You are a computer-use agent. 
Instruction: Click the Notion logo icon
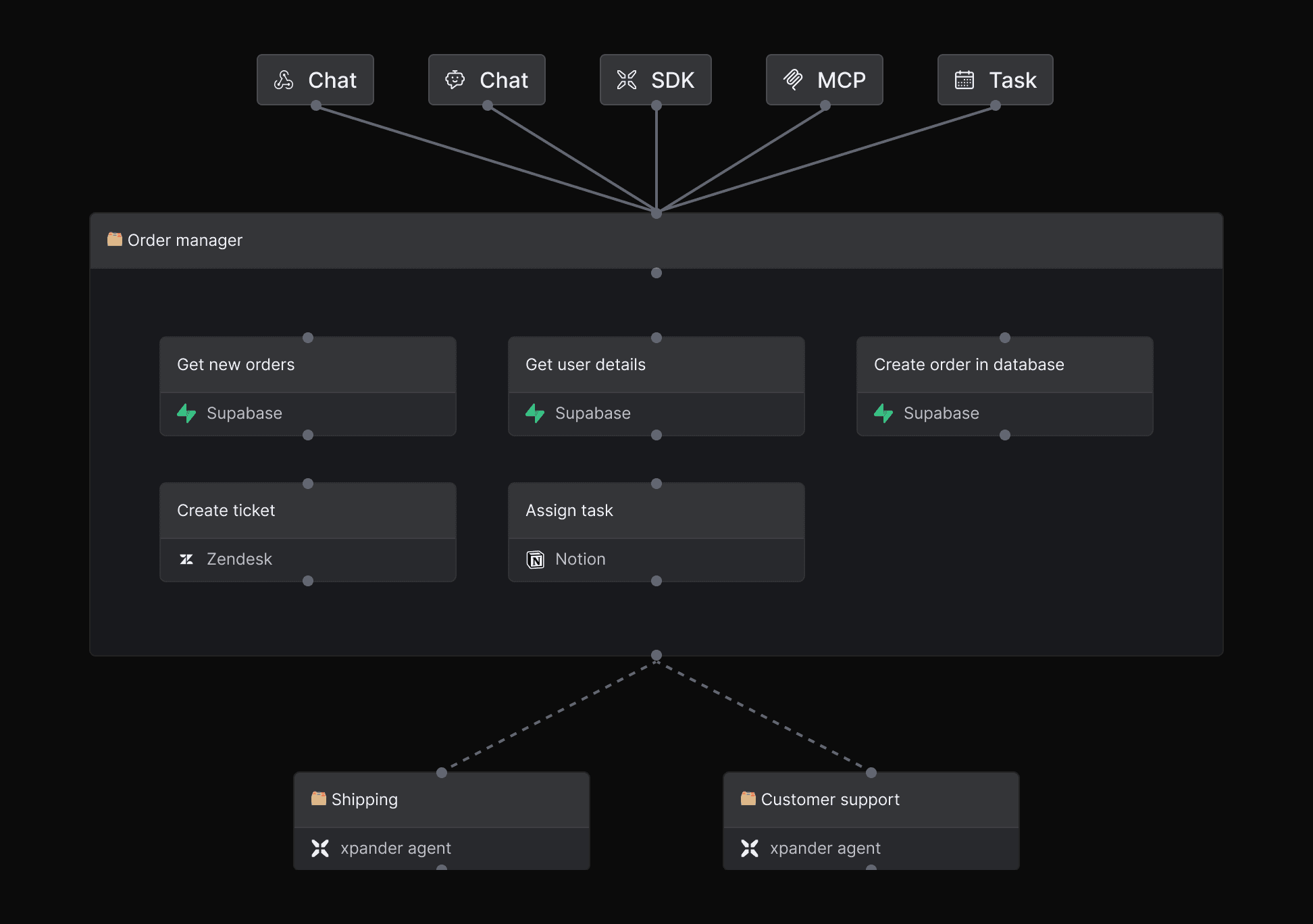(x=535, y=559)
